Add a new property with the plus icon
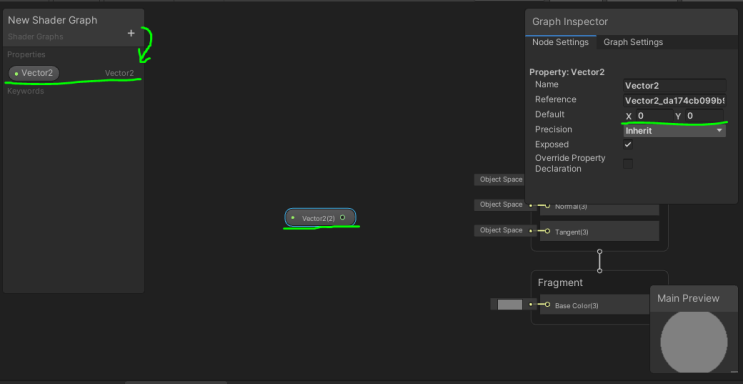 coord(131,33)
